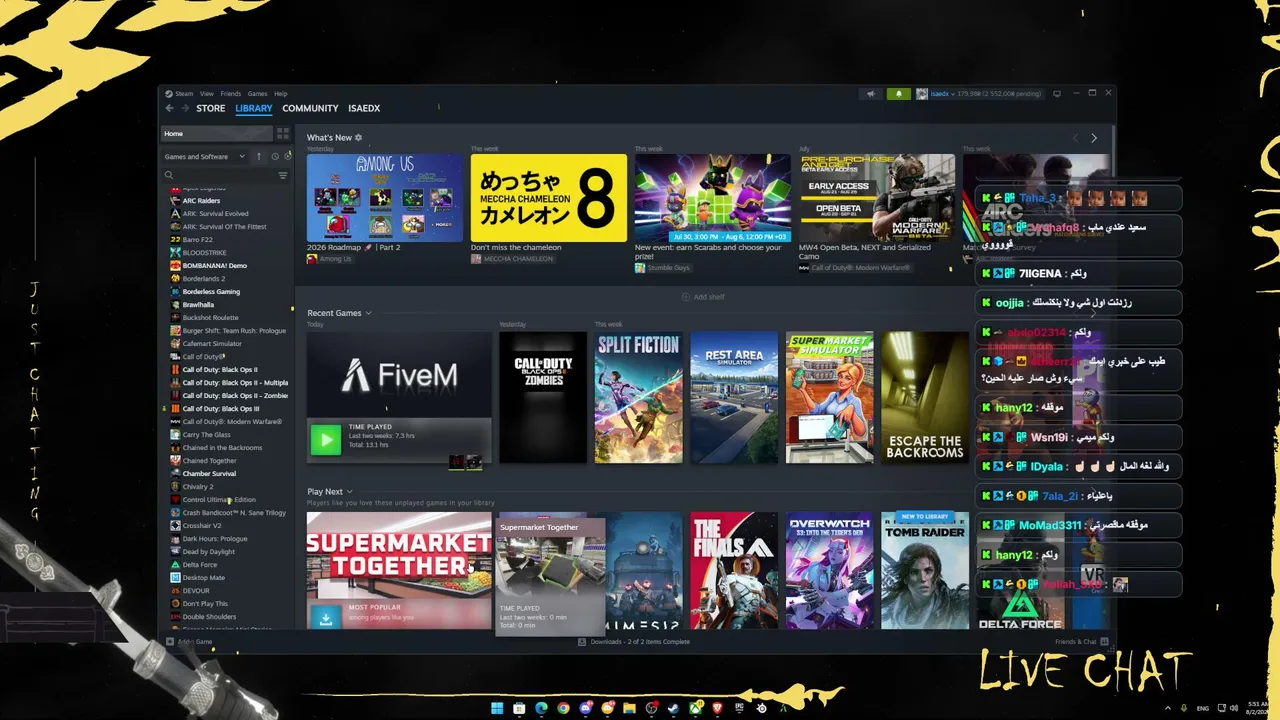Click the Add Game plus icon
Image resolution: width=1280 pixels, height=720 pixels.
(170, 642)
